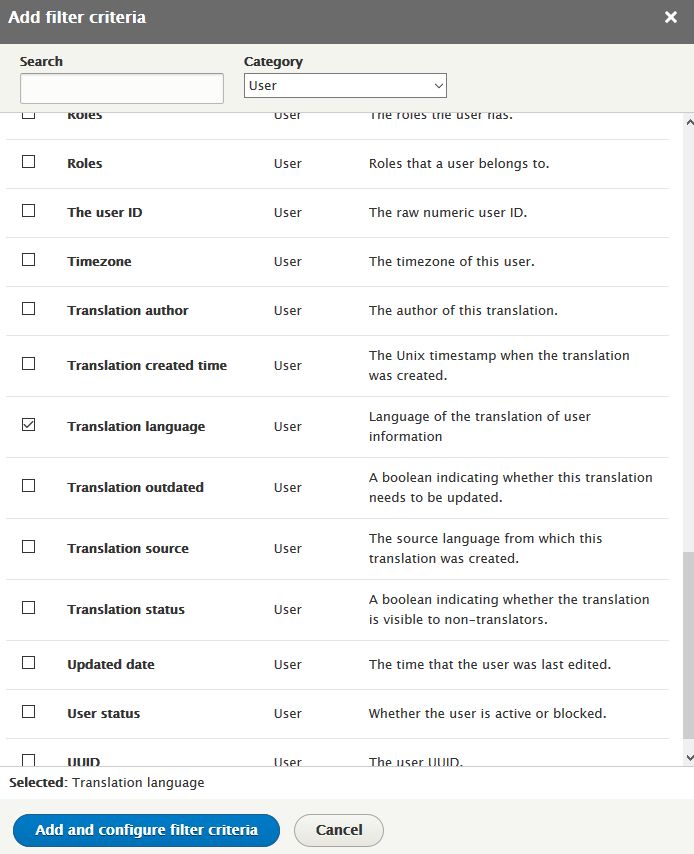The image size is (694, 854).
Task: Check Translation created time checkbox
Action: (x=28, y=364)
